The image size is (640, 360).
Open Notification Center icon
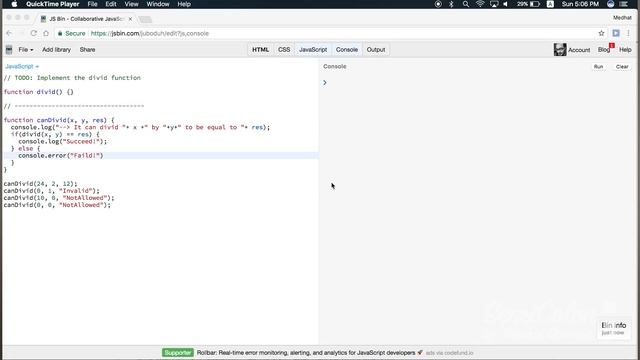624,4
